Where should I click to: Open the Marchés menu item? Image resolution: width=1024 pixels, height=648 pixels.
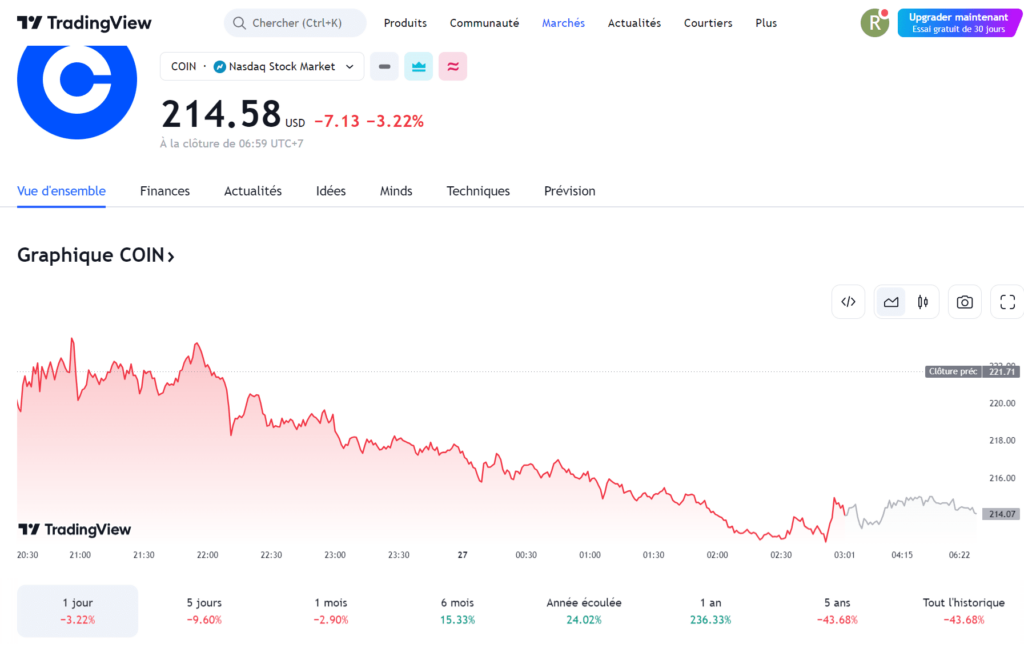[563, 23]
